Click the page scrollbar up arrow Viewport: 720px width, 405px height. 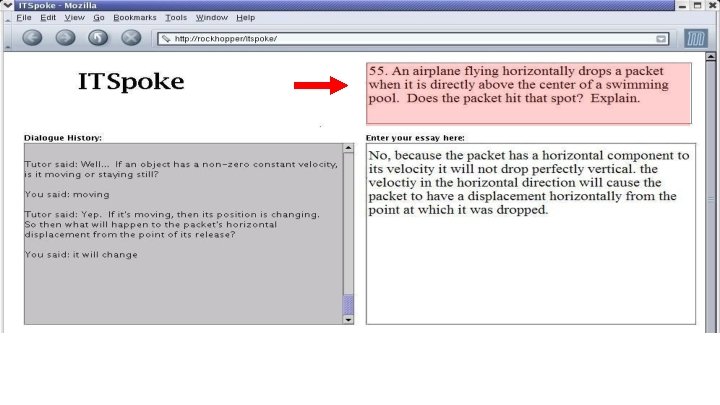[x=710, y=57]
